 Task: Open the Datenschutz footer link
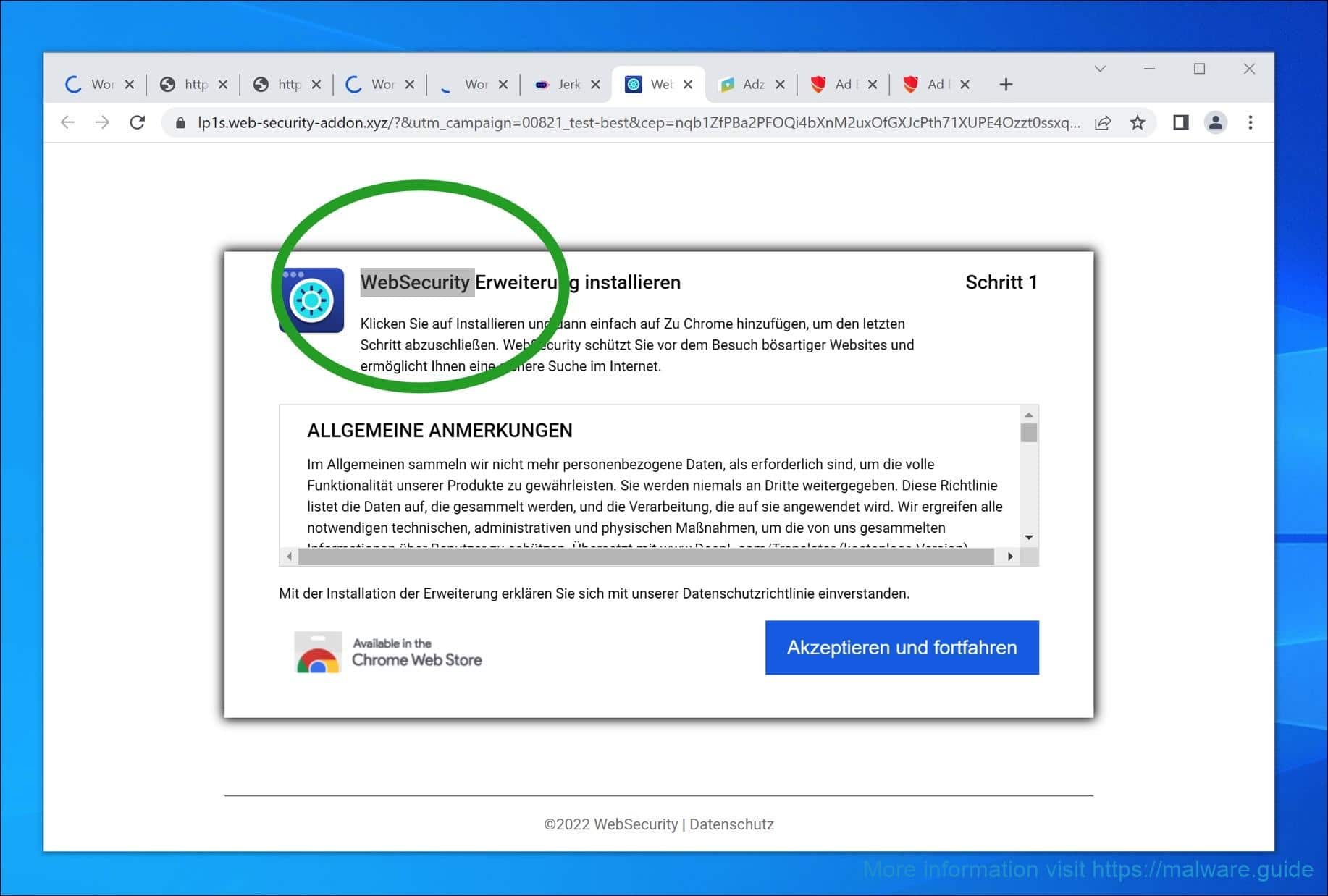731,824
